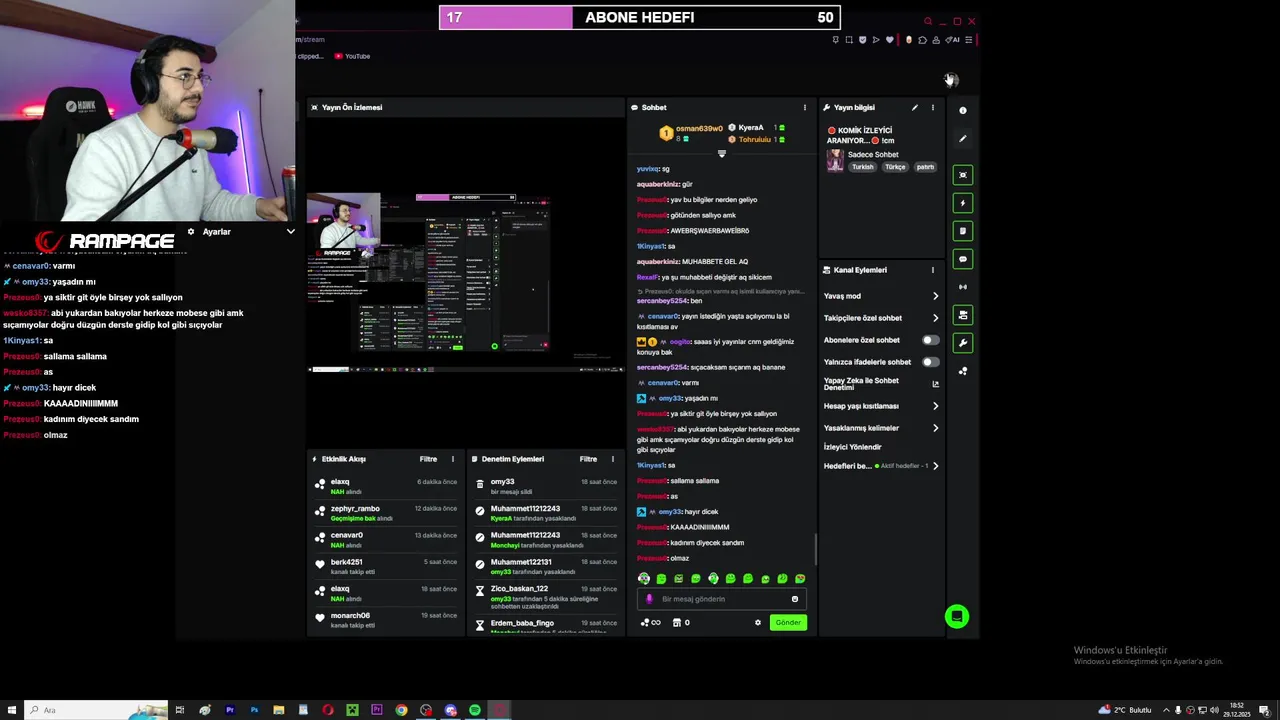Click the broadcast signal sidebar icon

click(x=963, y=287)
